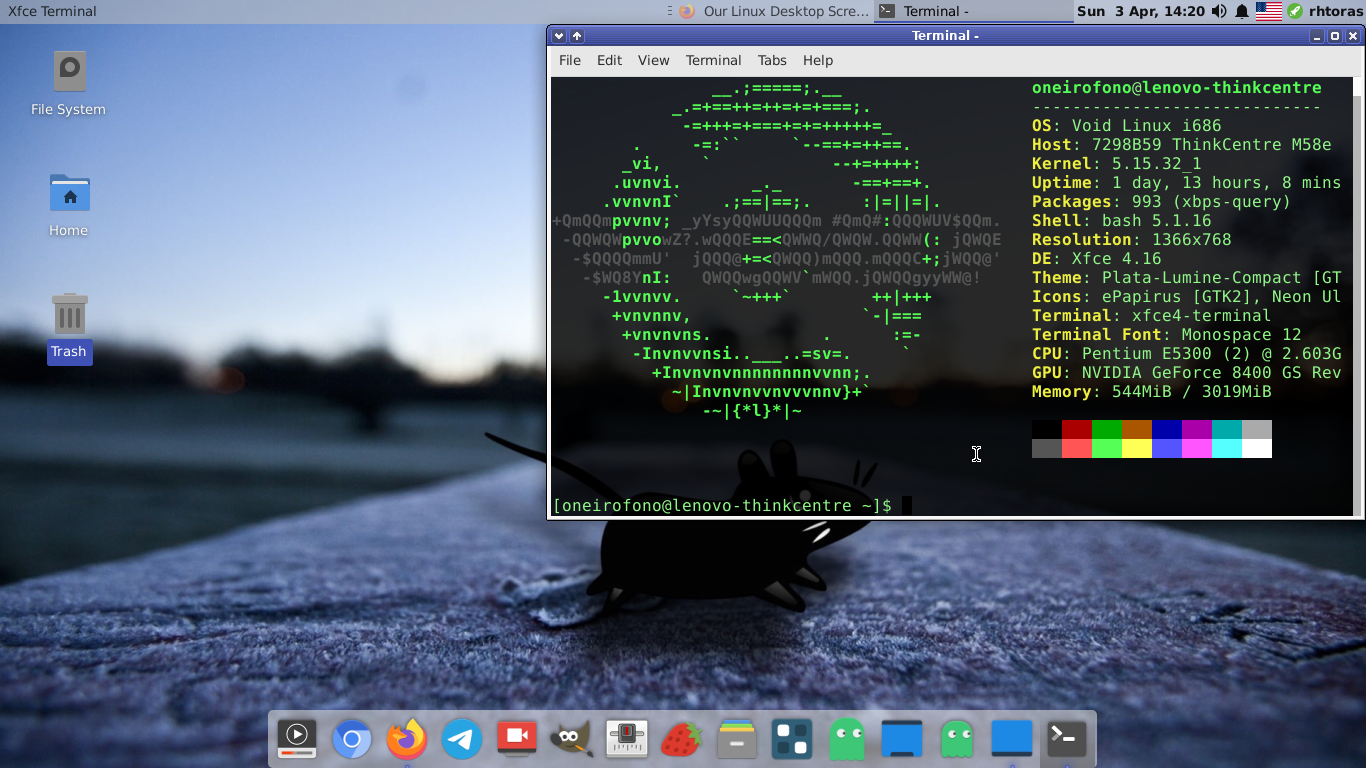Click the 'DE: Xfce 4.16' line
The height and width of the screenshot is (768, 1366).
(1097, 259)
